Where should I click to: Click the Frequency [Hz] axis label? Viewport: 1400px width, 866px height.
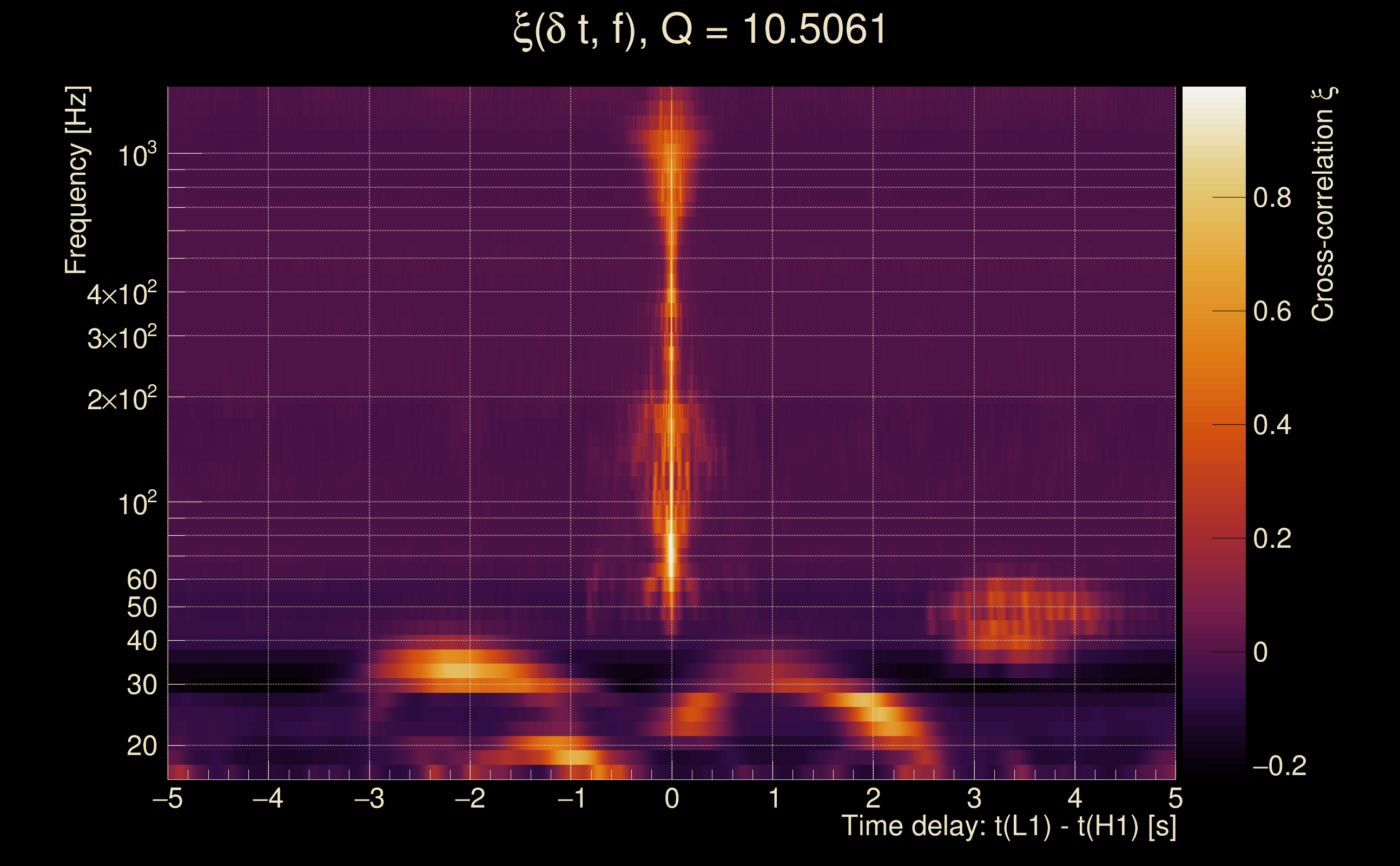(77, 180)
